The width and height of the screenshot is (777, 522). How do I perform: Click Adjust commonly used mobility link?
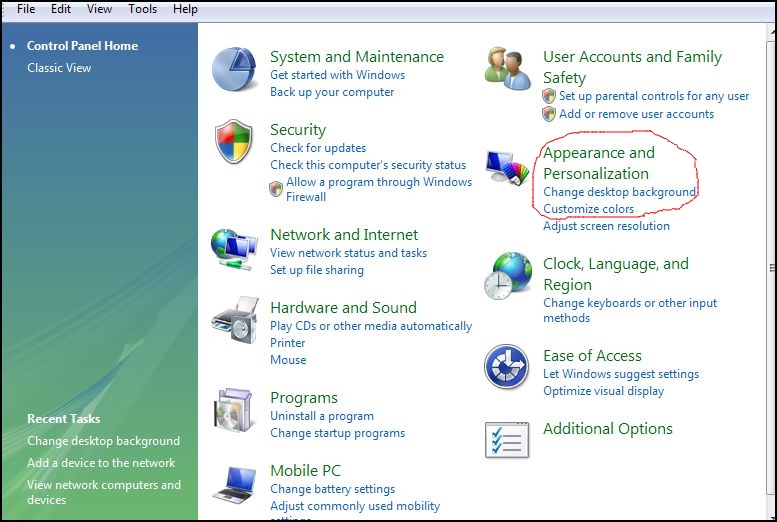(355, 506)
